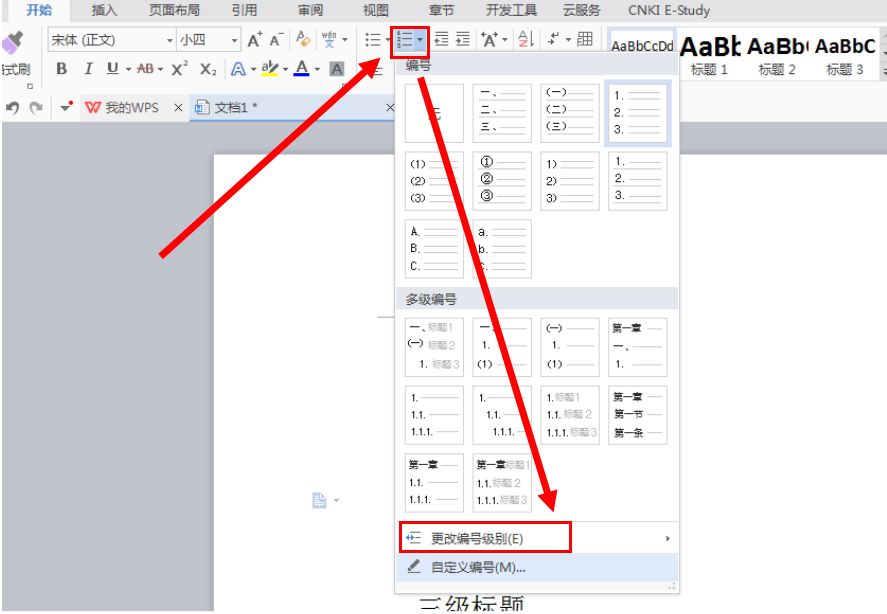The image size is (887, 614).
Task: Toggle underline formatting
Action: pos(113,68)
